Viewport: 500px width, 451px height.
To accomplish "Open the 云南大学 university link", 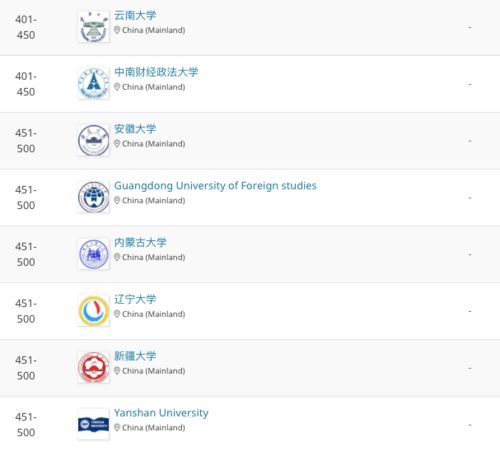I will [x=135, y=15].
